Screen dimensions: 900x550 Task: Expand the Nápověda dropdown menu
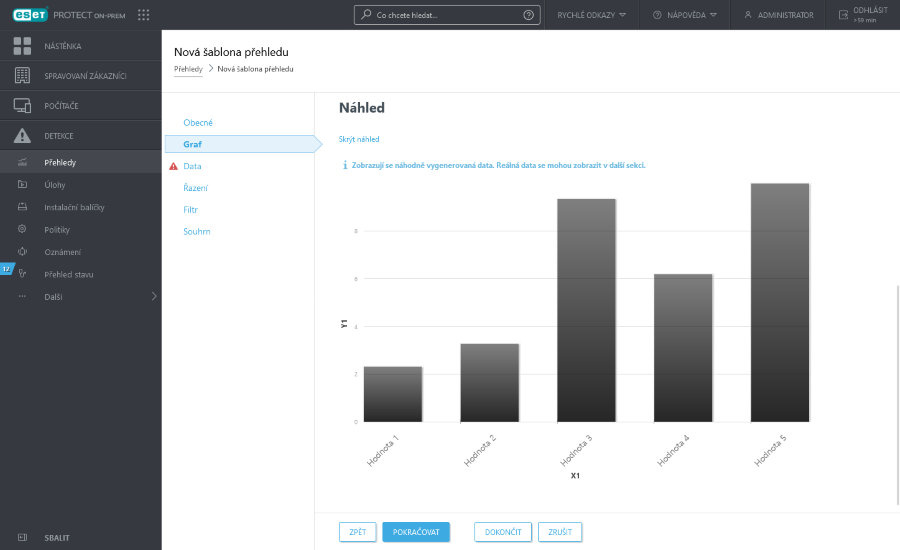coord(713,15)
